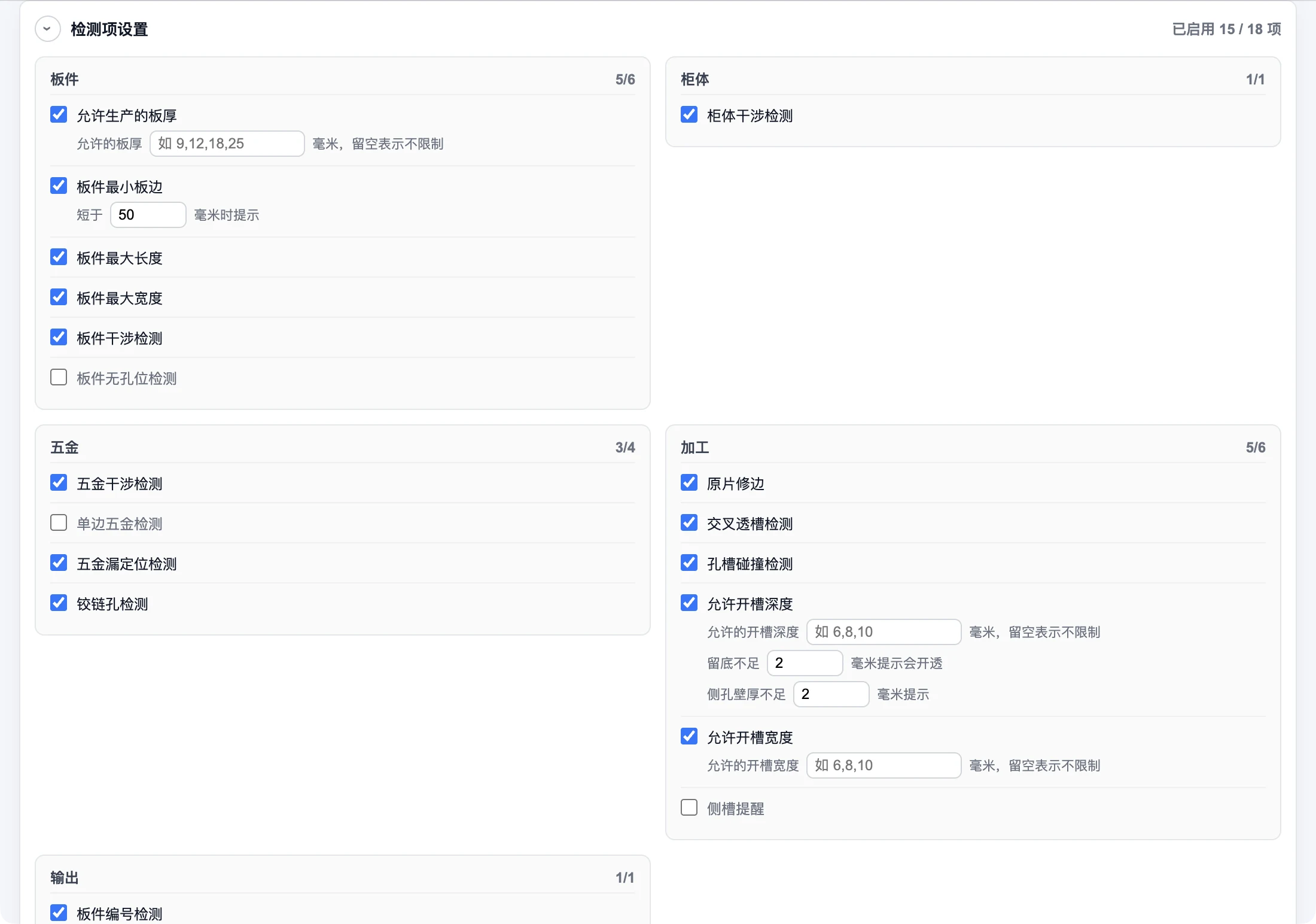Disable 板件最大长度 check
Screen dimensions: 1316x924
[x=59, y=257]
